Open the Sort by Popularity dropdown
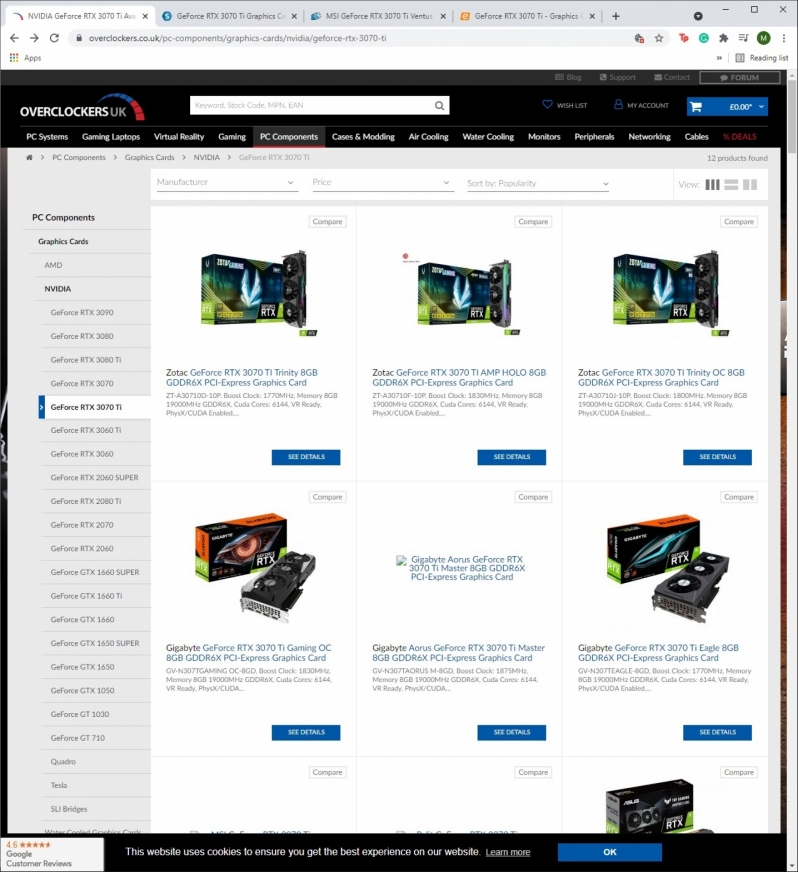 click(x=538, y=184)
